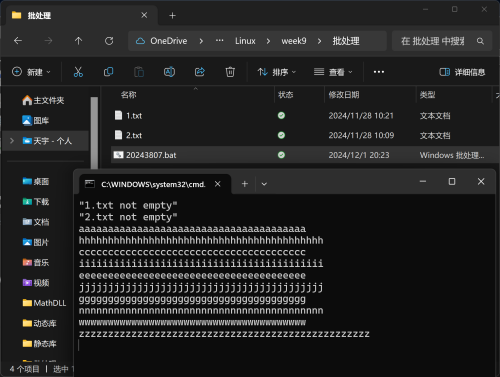Viewport: 500px width, 377px height.
Task: Open 图库 in the sidebar
Action: click(x=35, y=120)
